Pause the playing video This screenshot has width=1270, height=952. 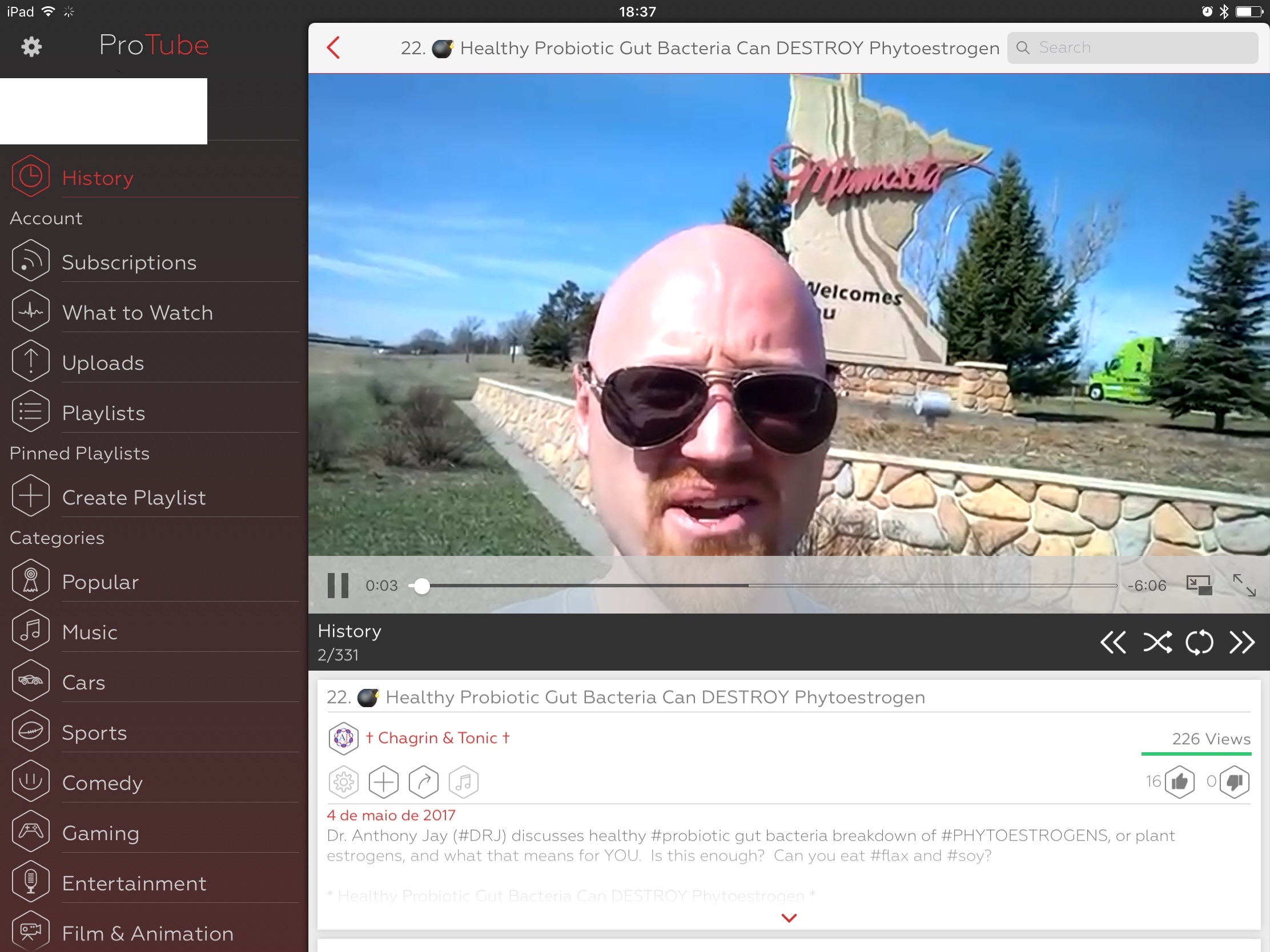[337, 586]
